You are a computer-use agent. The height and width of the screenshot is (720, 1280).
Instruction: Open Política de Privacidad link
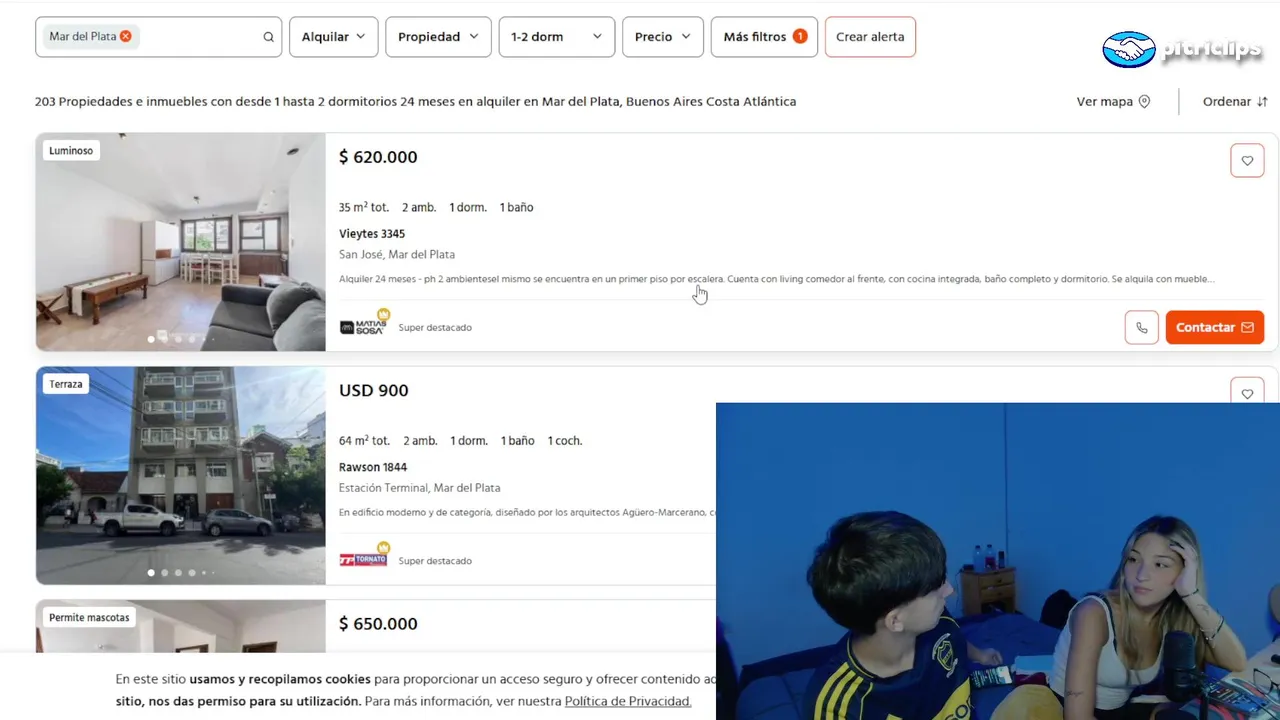click(628, 701)
